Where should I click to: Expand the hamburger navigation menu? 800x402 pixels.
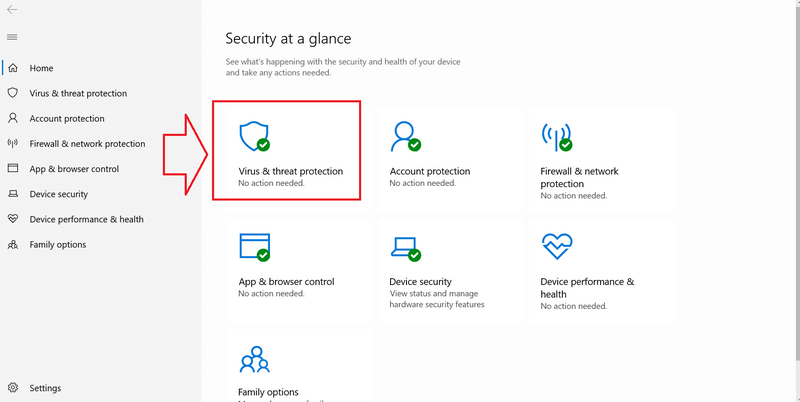pyautogui.click(x=12, y=37)
